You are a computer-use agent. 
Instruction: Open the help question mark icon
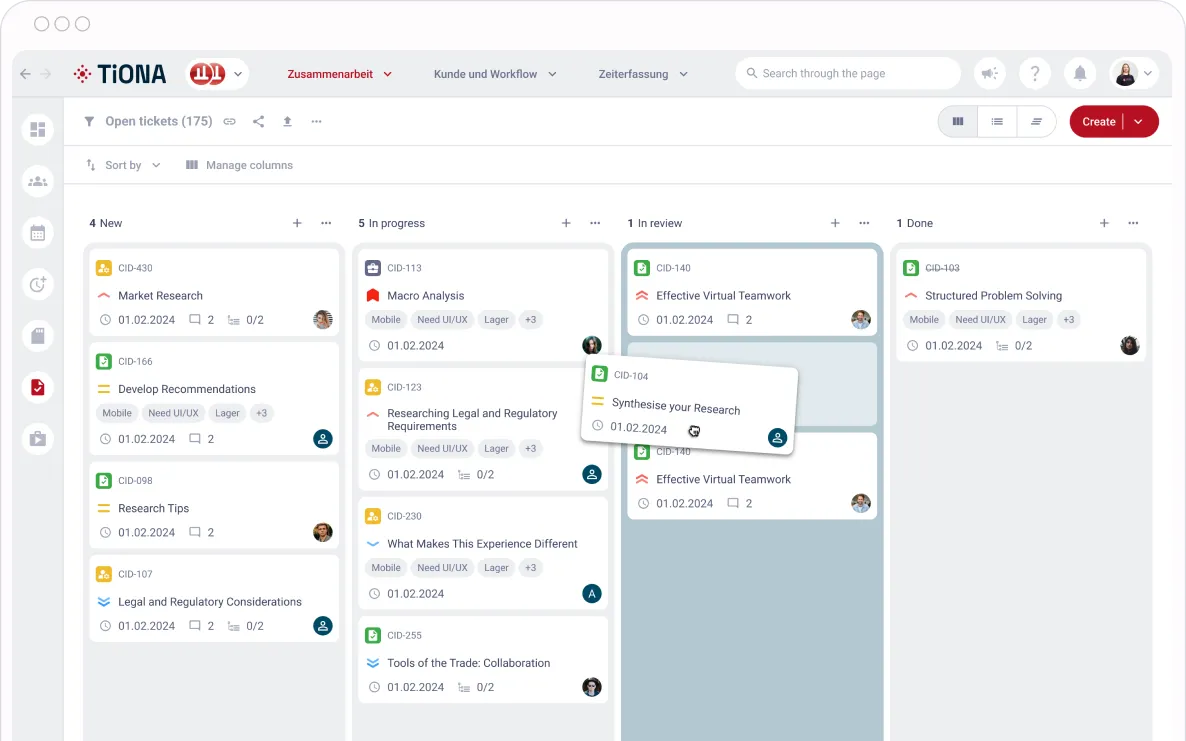pos(1035,74)
